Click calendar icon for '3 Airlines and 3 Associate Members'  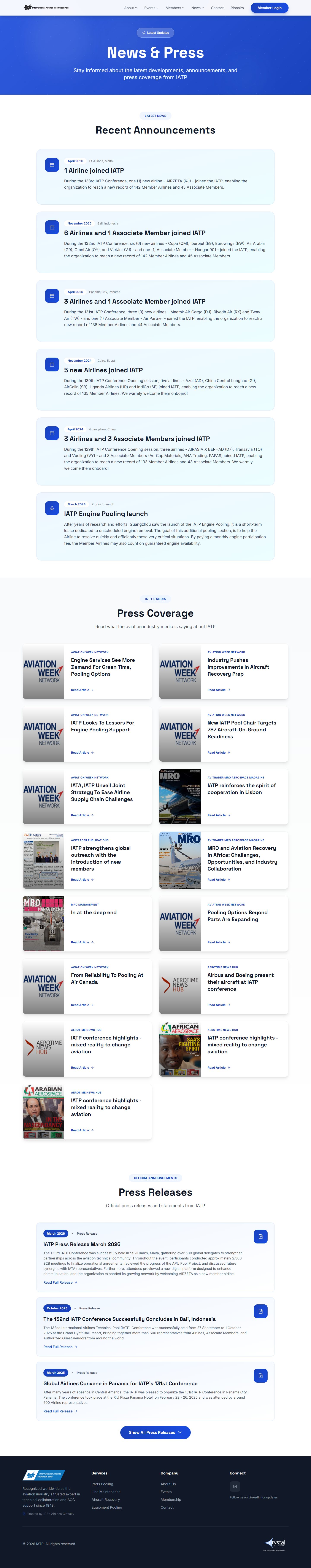[52, 433]
